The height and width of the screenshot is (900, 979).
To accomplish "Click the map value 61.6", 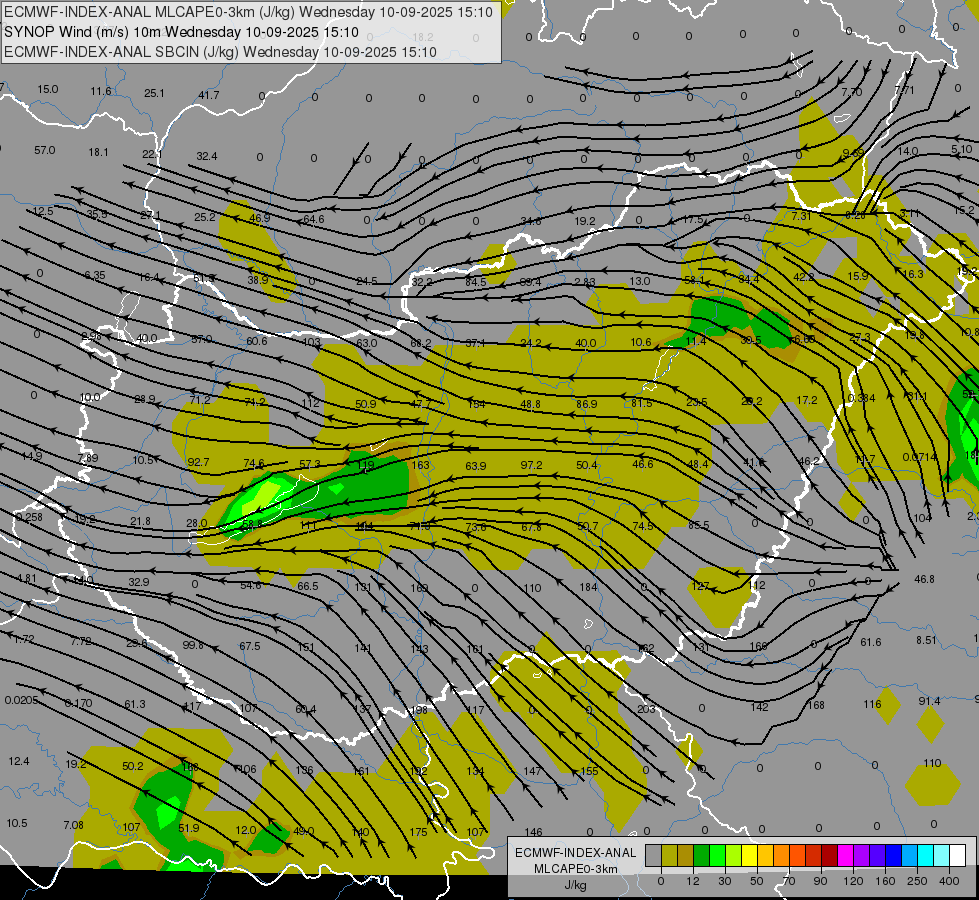I will click(870, 642).
